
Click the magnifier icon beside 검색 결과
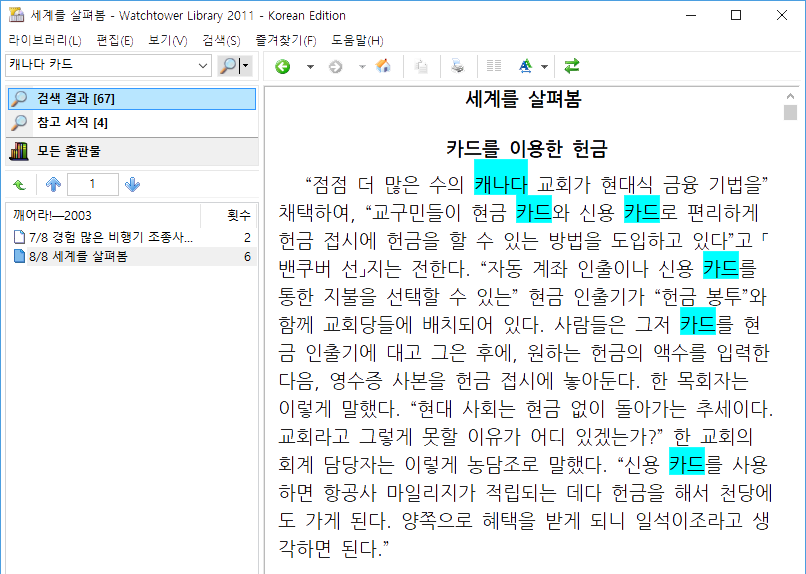19,99
